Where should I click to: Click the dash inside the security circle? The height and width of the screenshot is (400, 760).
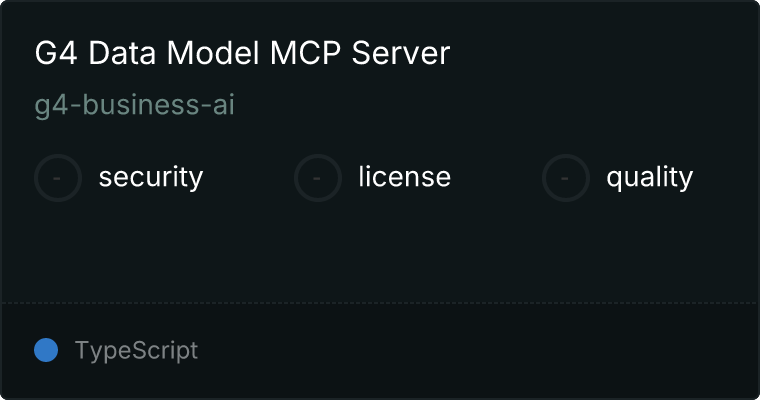(57, 178)
